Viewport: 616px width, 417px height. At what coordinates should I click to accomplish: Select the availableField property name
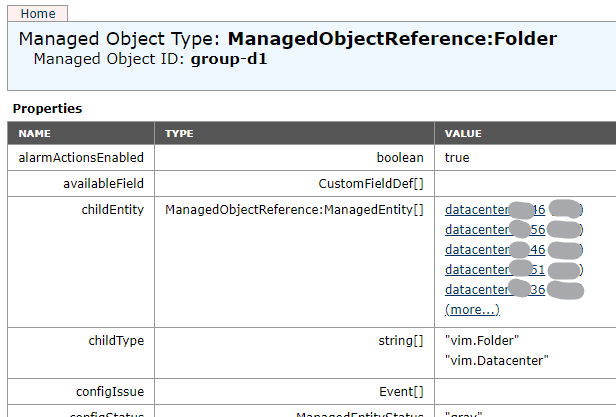point(103,184)
